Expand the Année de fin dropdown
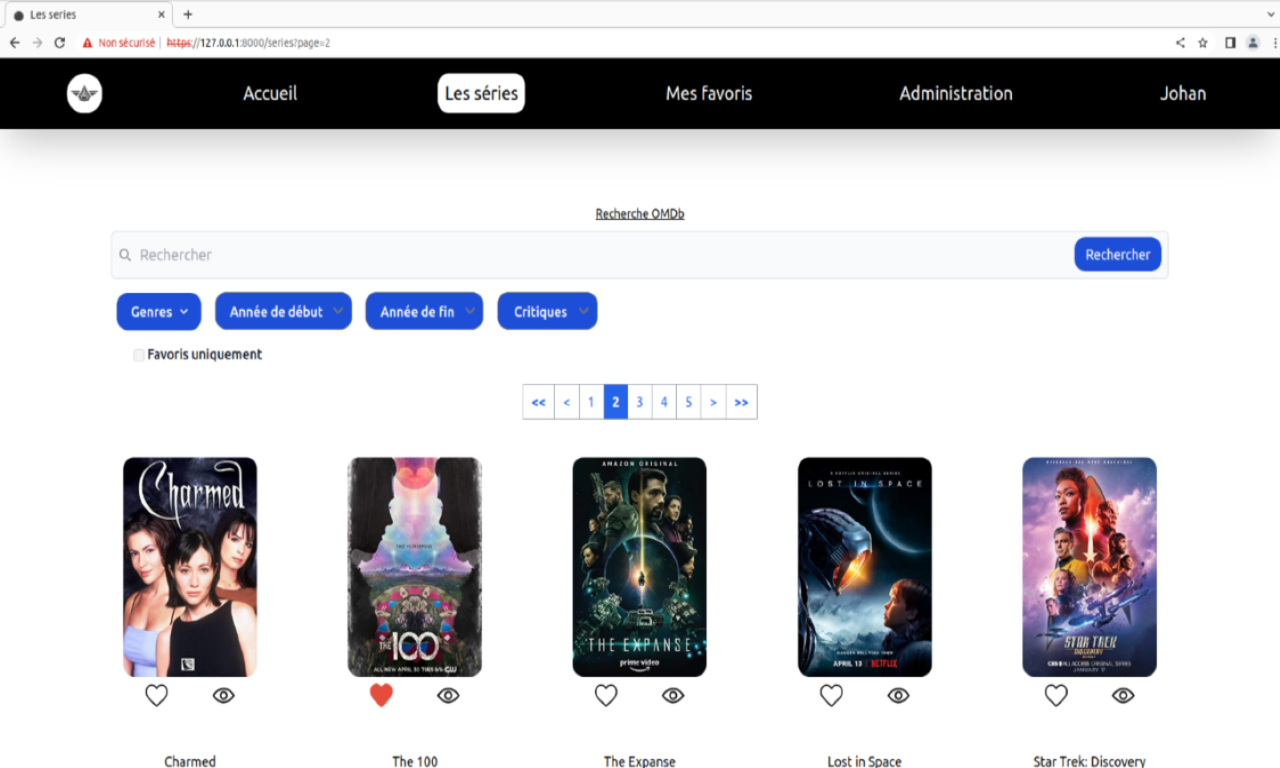Image resolution: width=1280 pixels, height=768 pixels. point(424,311)
